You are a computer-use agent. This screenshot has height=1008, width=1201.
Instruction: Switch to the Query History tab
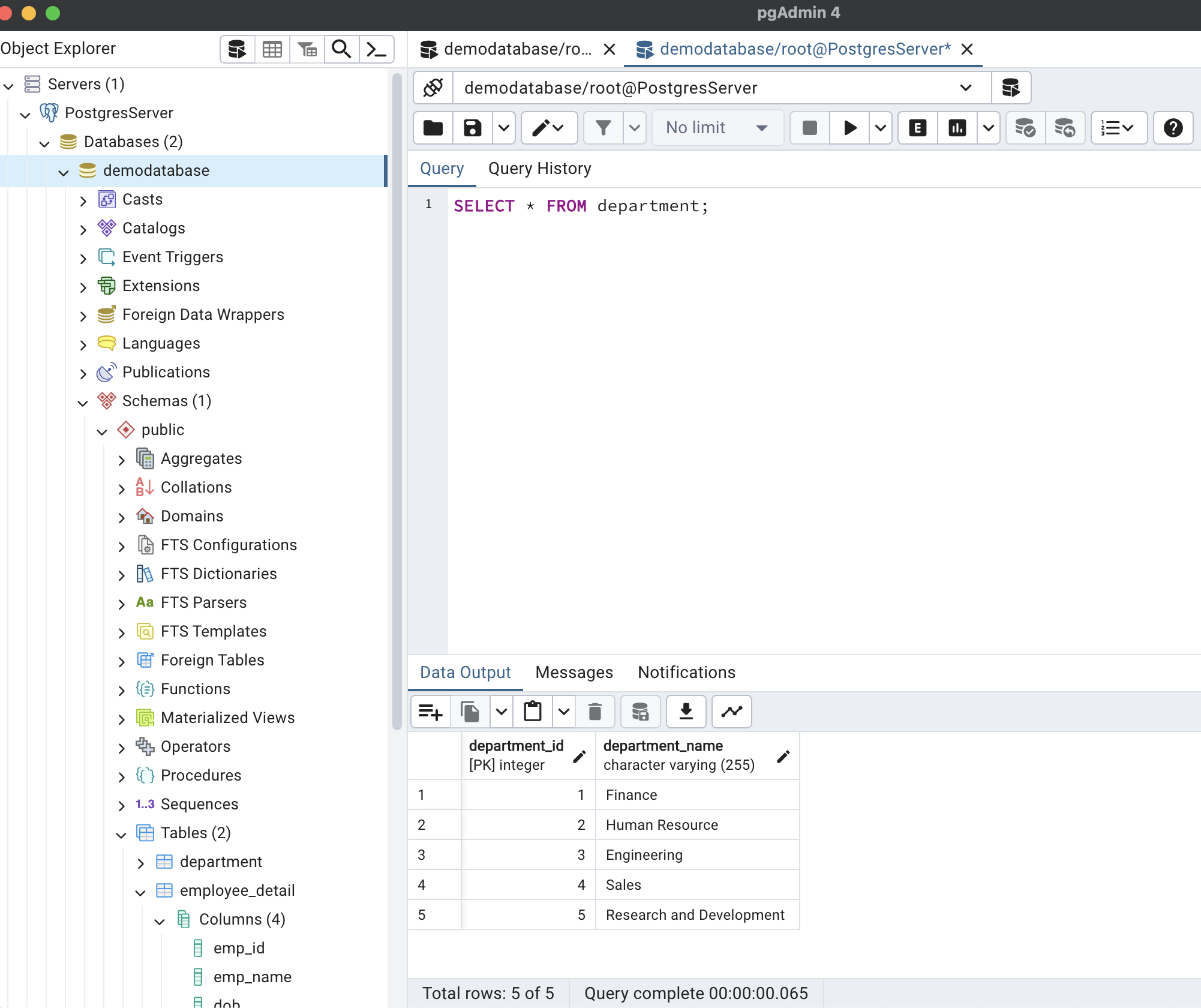click(x=539, y=169)
